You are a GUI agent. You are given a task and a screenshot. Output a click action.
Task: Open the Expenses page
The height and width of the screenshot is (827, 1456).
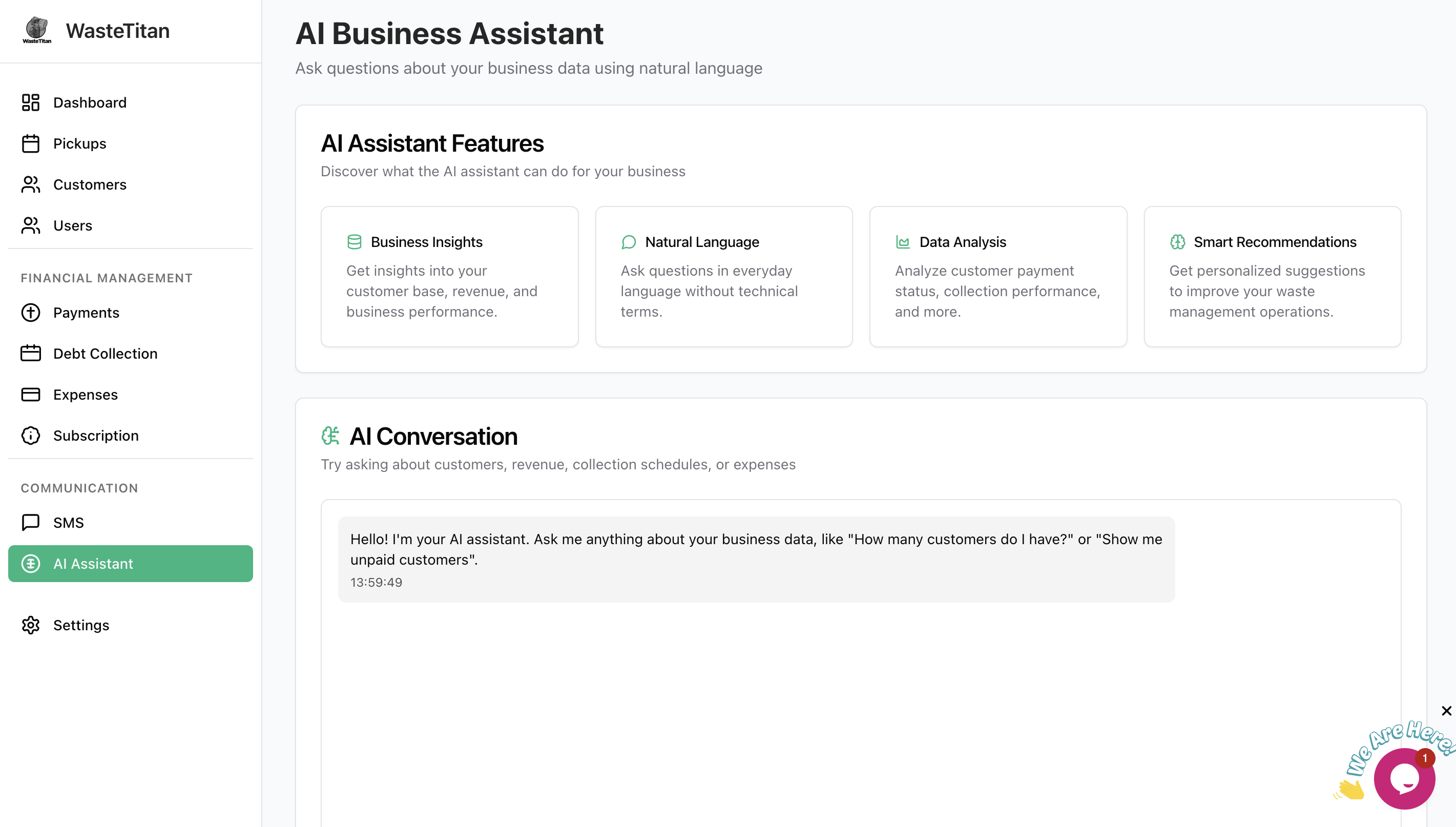pyautogui.click(x=131, y=394)
